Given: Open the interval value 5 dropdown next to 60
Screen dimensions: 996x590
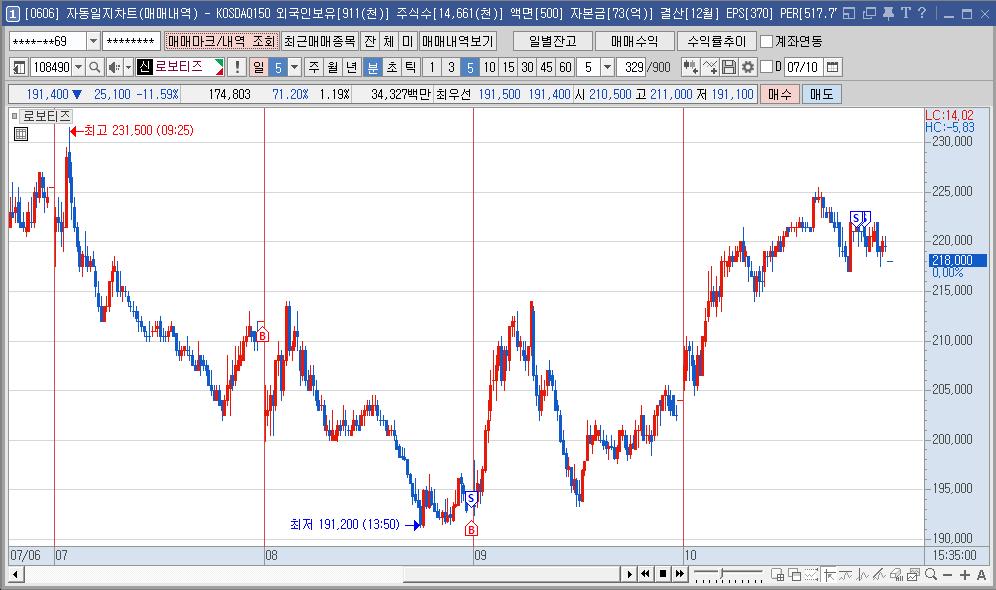Looking at the screenshot, I should pos(607,67).
